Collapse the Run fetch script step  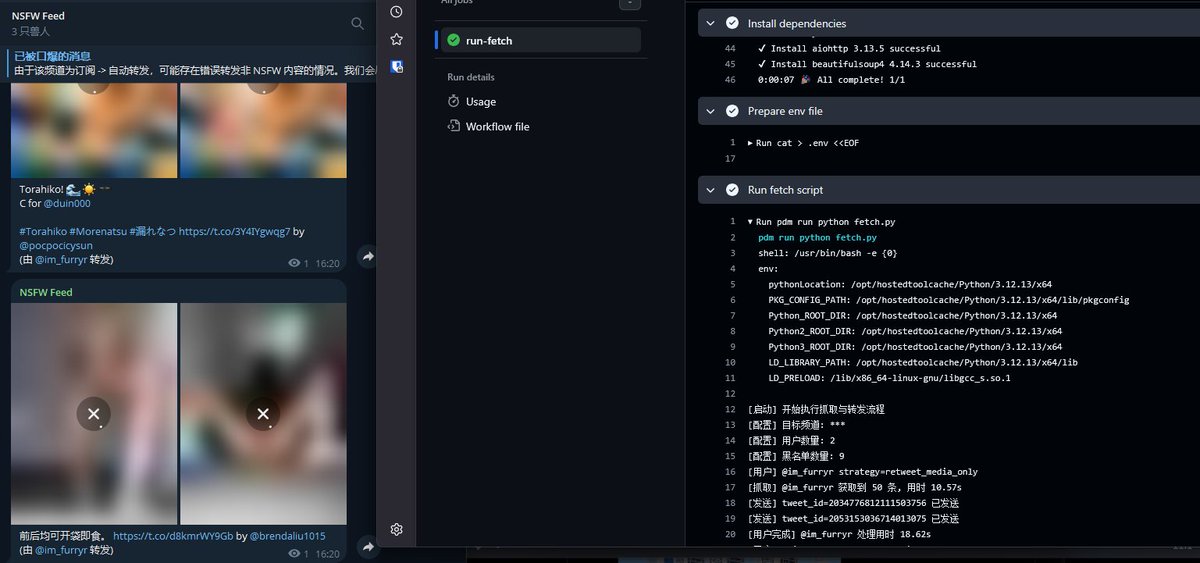[709, 190]
